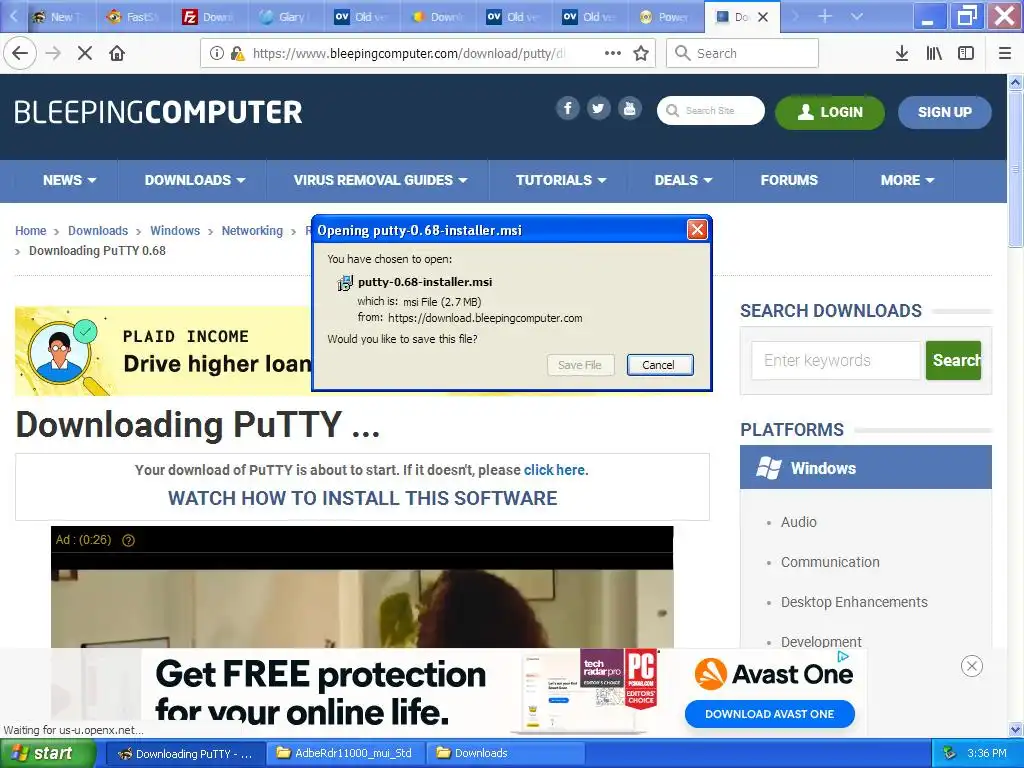1024x768 pixels.
Task: Switch to AdbeRdr11000_mui_Std taskbar folder
Action: [x=345, y=754]
